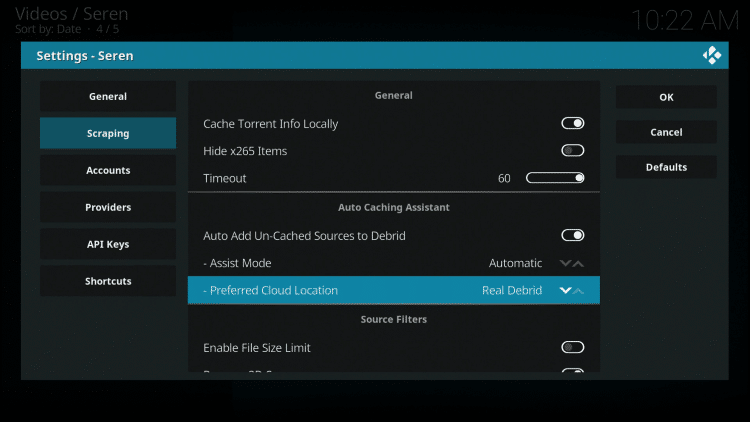Turn on Enable File Size Limit
Viewport: 750px width, 422px height.
[x=572, y=348]
